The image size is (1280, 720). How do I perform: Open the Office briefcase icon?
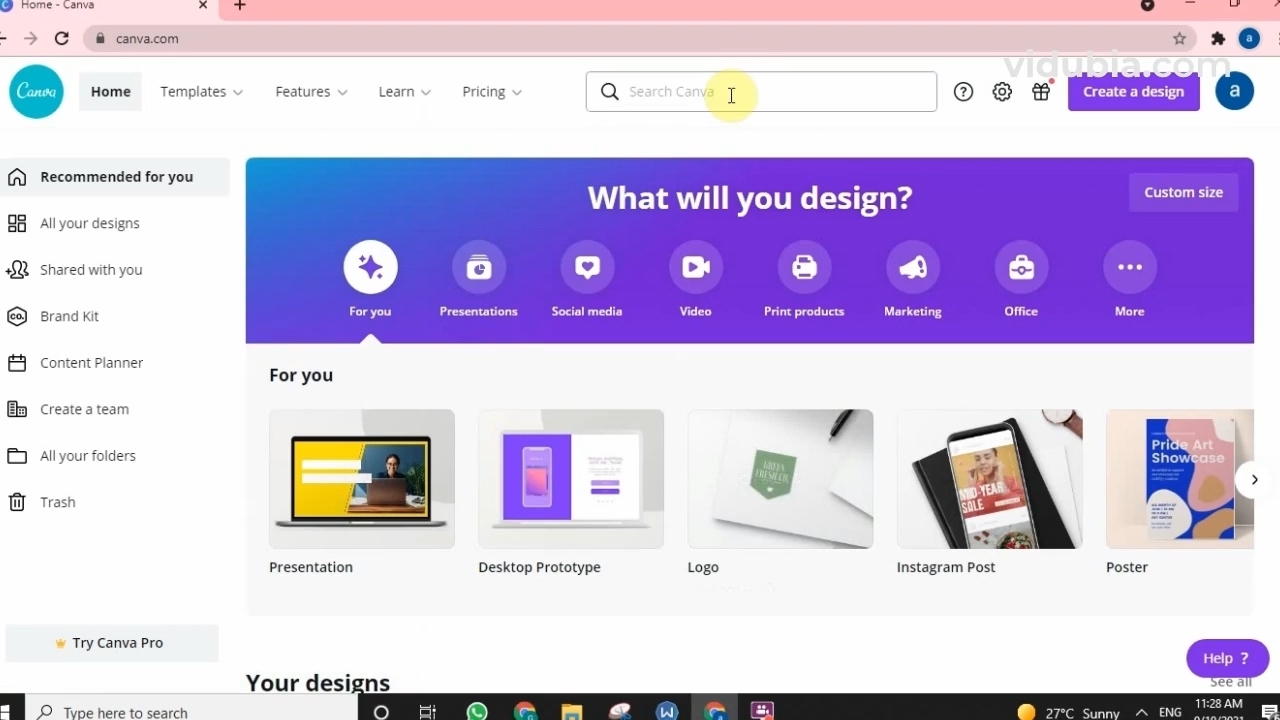tap(1021, 268)
